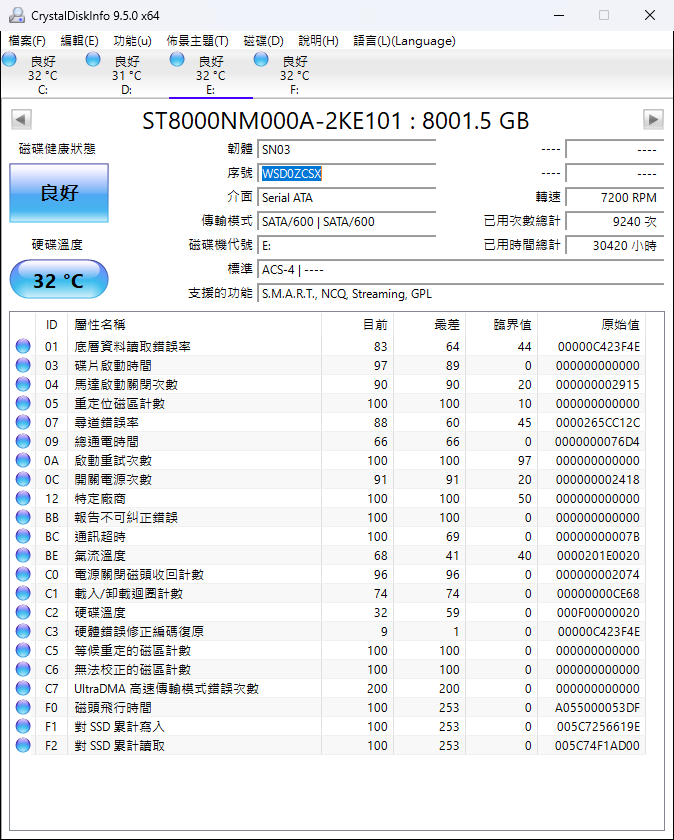Screen dimensions: 674x840
Task: Click the transfer mode field SATA/600
Action: tap(347, 221)
